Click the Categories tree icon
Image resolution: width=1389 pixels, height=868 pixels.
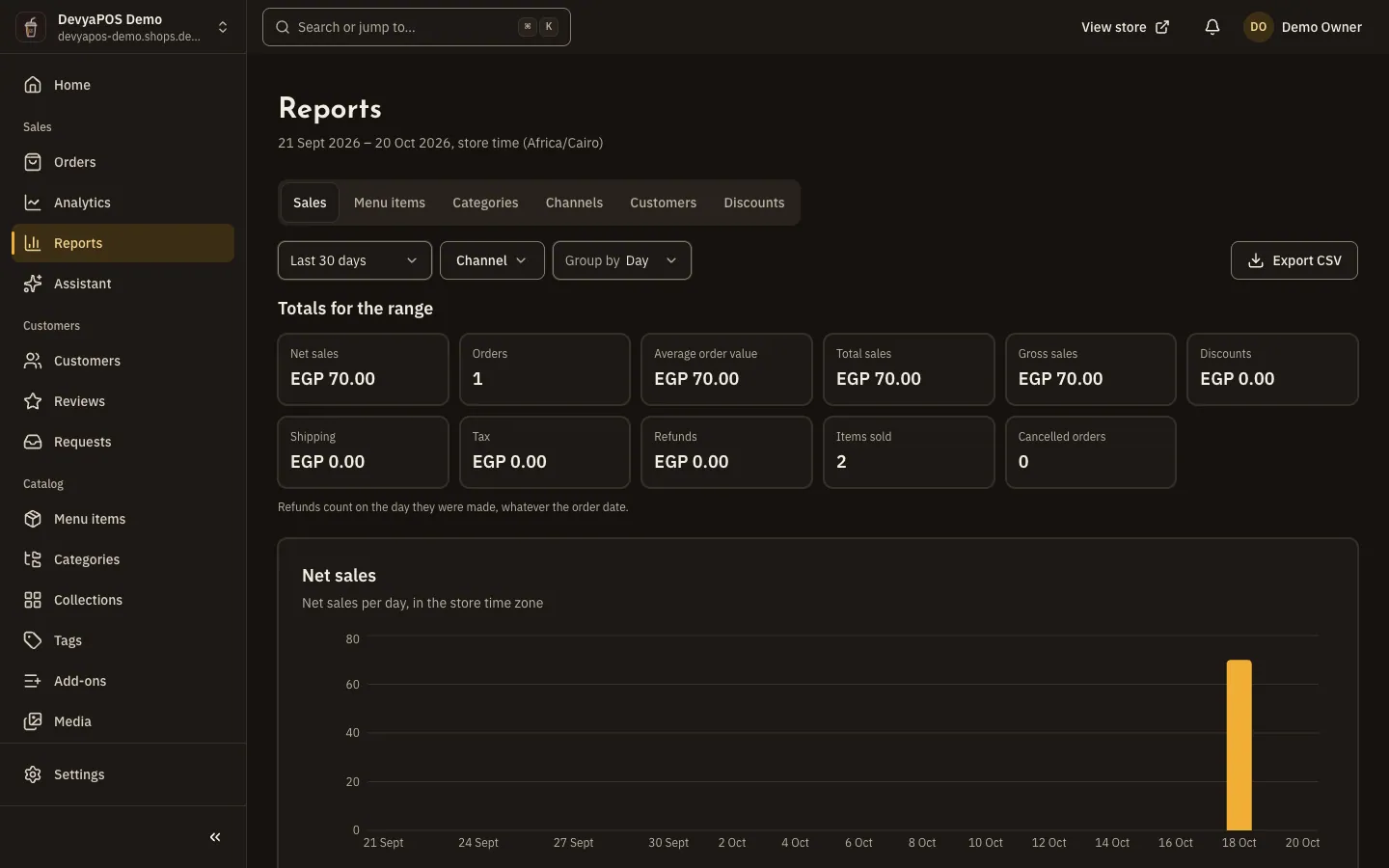click(33, 559)
